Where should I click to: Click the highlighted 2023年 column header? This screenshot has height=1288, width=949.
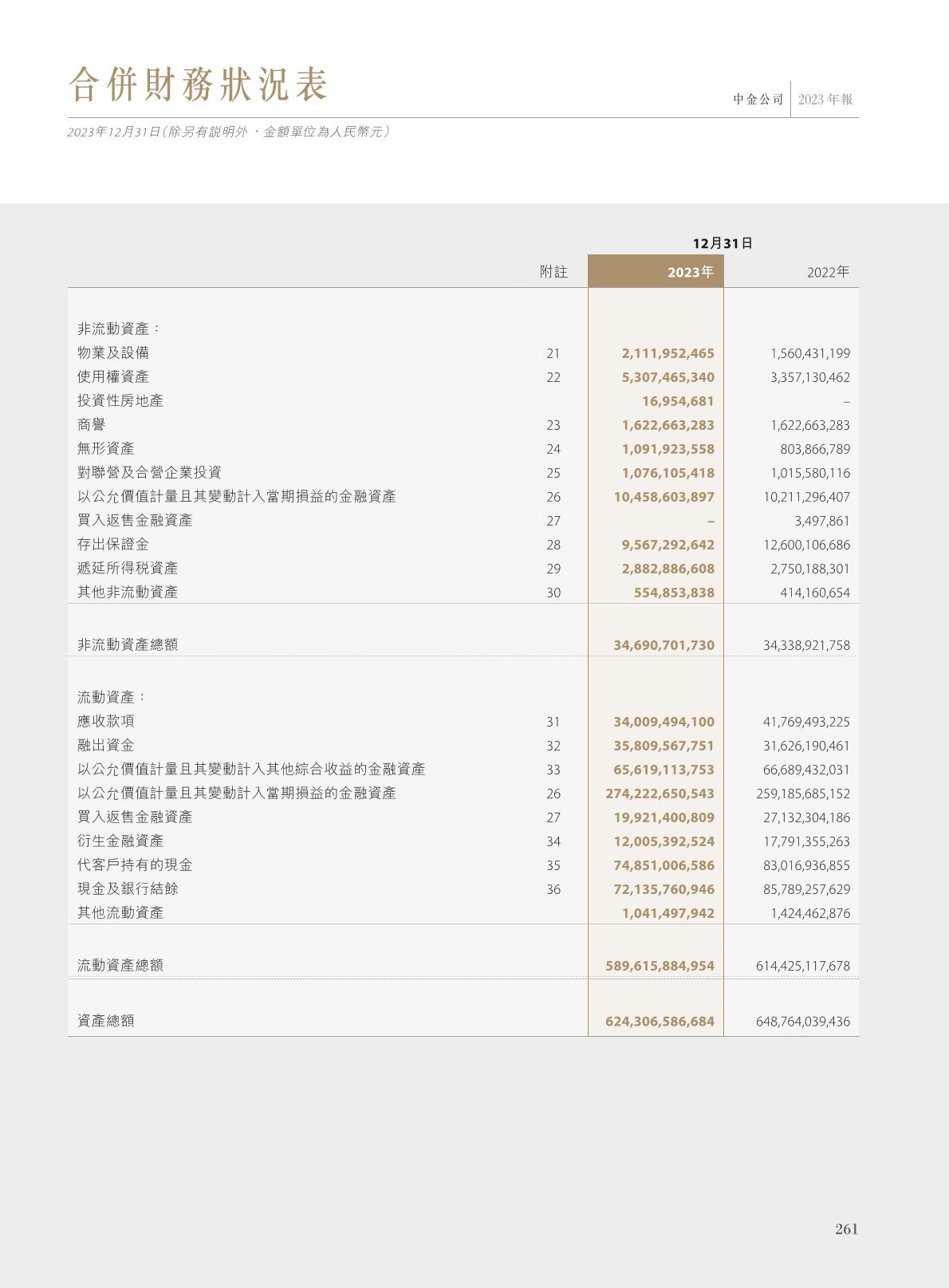tap(690, 272)
